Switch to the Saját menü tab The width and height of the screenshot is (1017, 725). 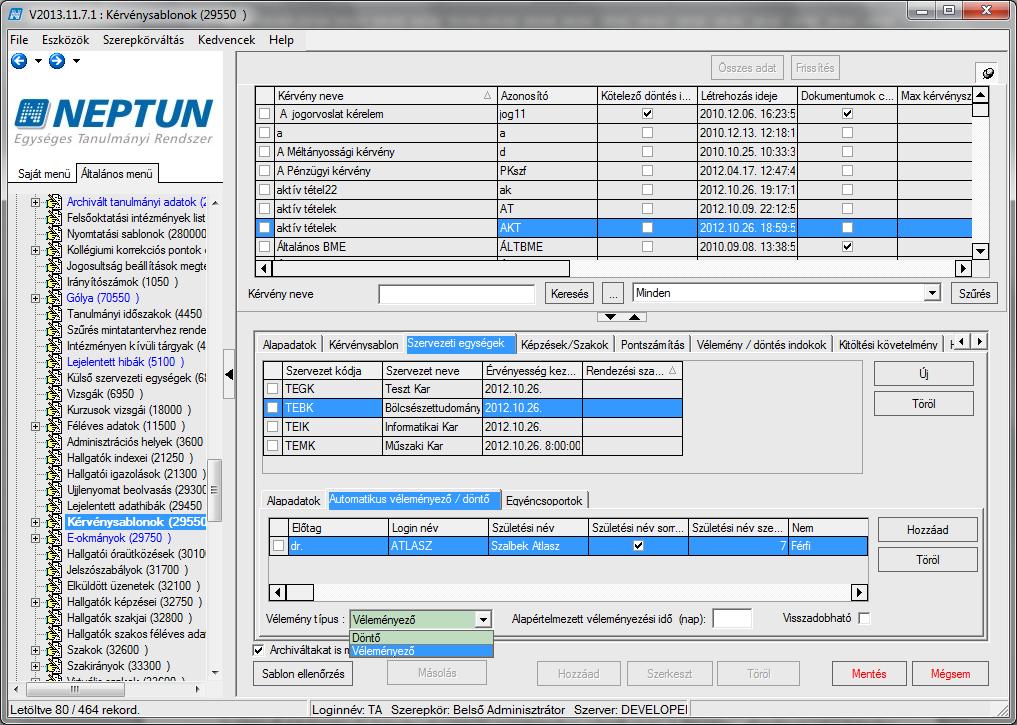(43, 174)
